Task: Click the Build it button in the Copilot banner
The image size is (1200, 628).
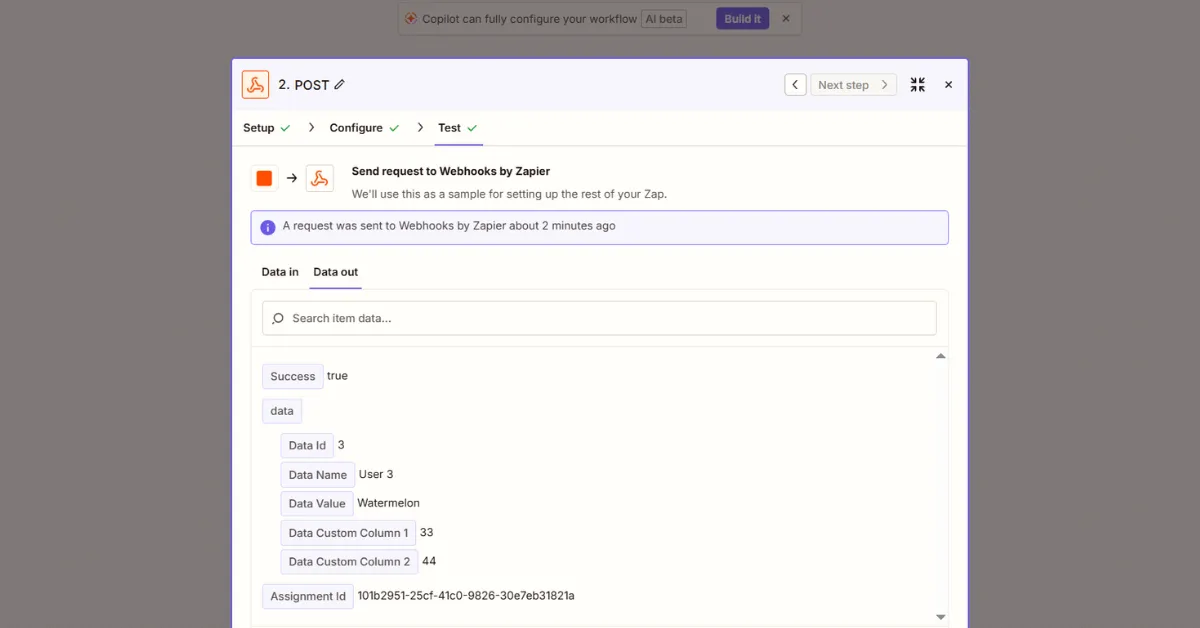Action: [x=742, y=18]
